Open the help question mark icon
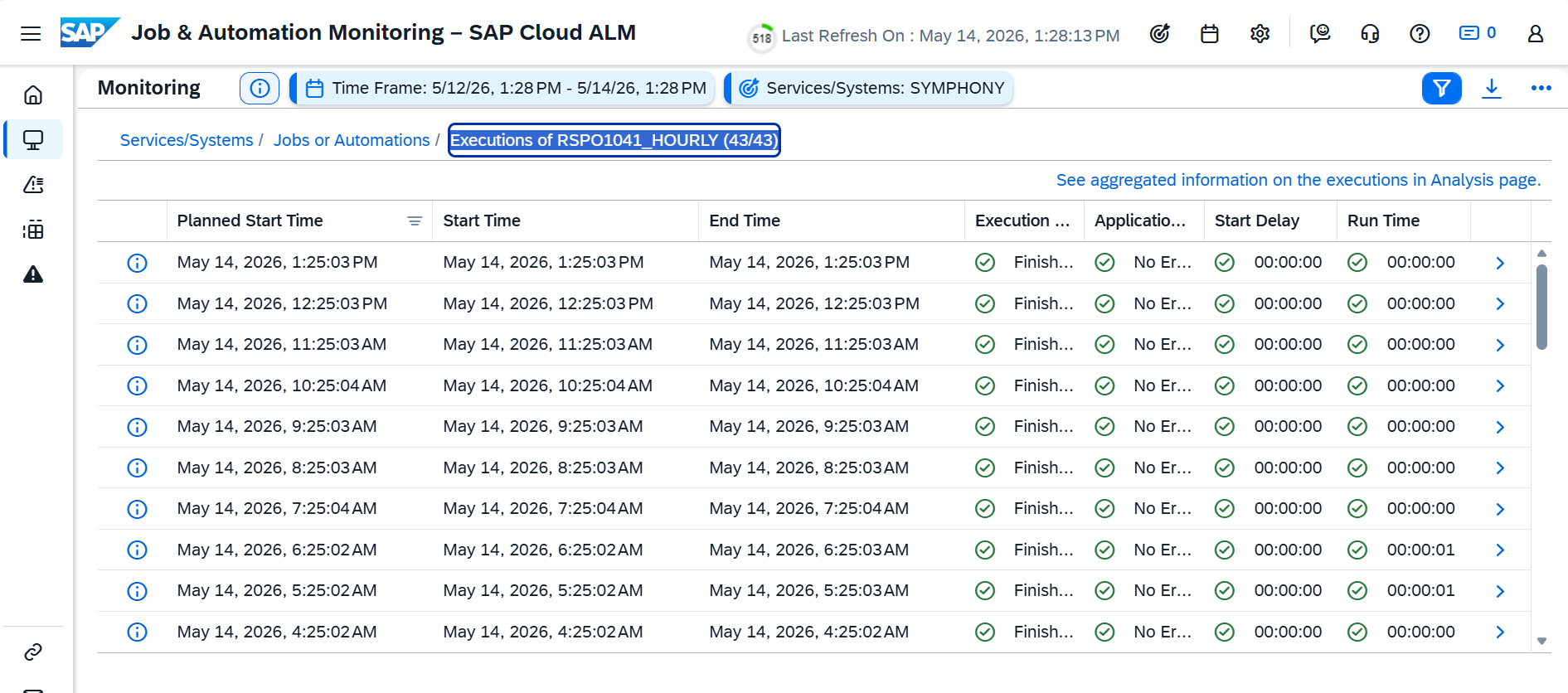Image resolution: width=1568 pixels, height=693 pixels. pyautogui.click(x=1420, y=34)
